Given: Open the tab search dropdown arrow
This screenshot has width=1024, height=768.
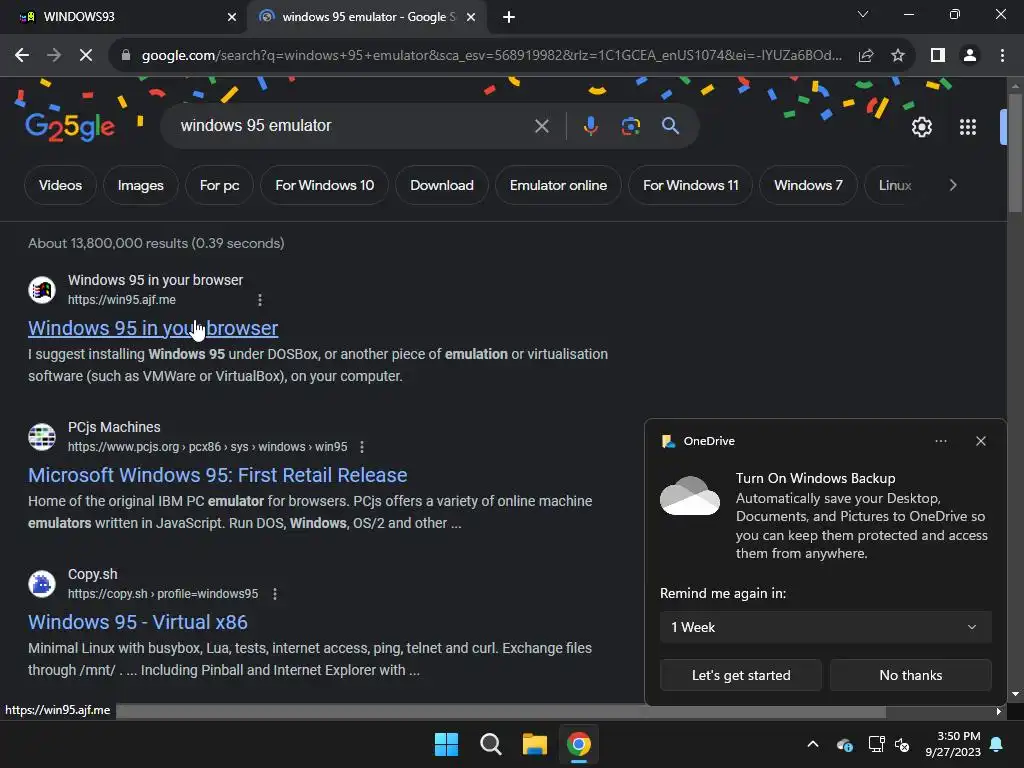Looking at the screenshot, I should coord(863,14).
